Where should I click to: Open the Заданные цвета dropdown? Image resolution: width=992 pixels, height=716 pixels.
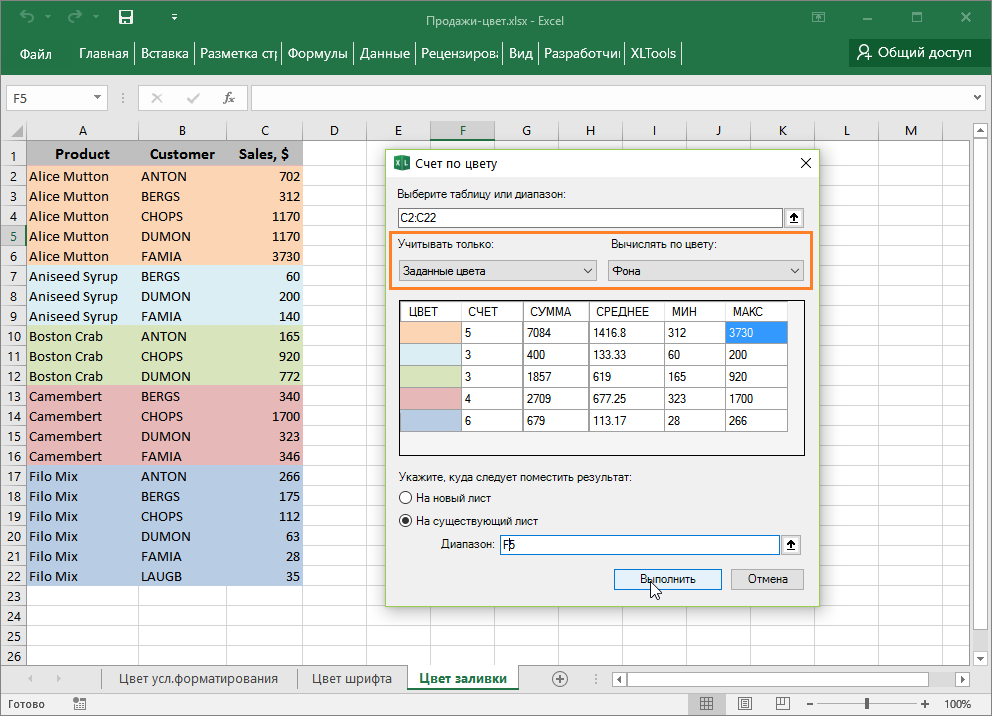pyautogui.click(x=497, y=270)
